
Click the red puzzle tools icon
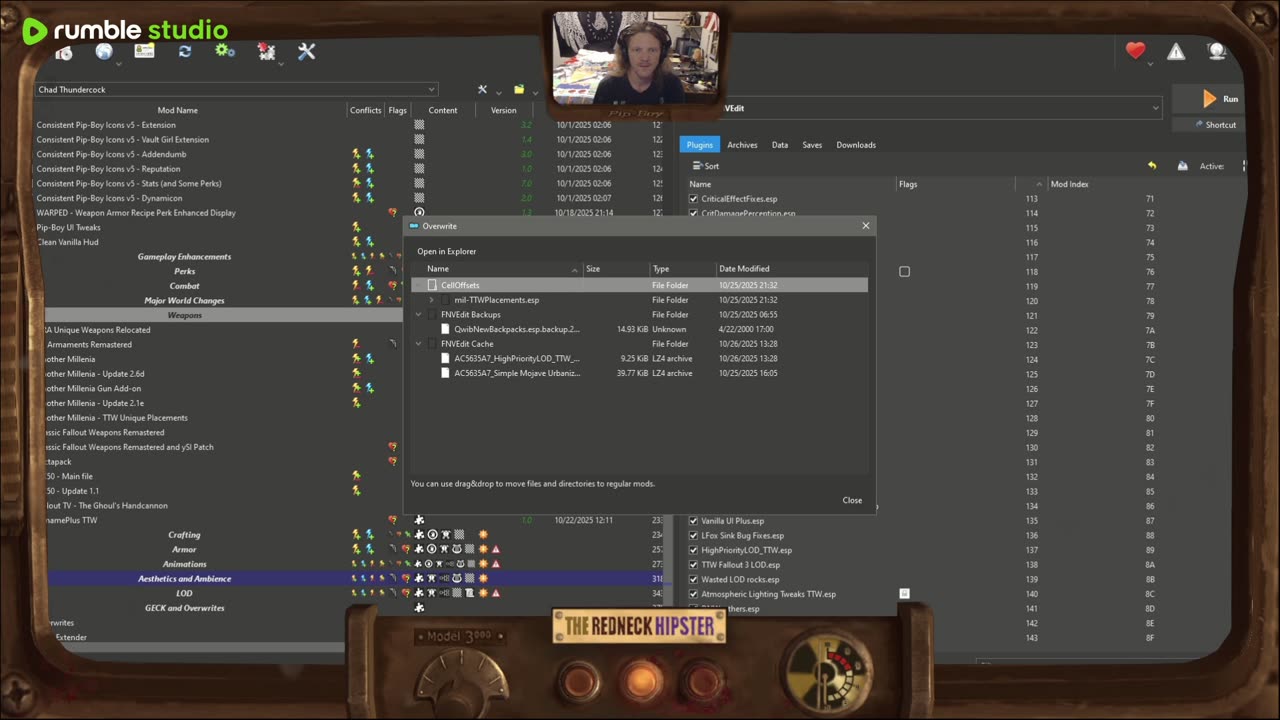click(x=266, y=52)
